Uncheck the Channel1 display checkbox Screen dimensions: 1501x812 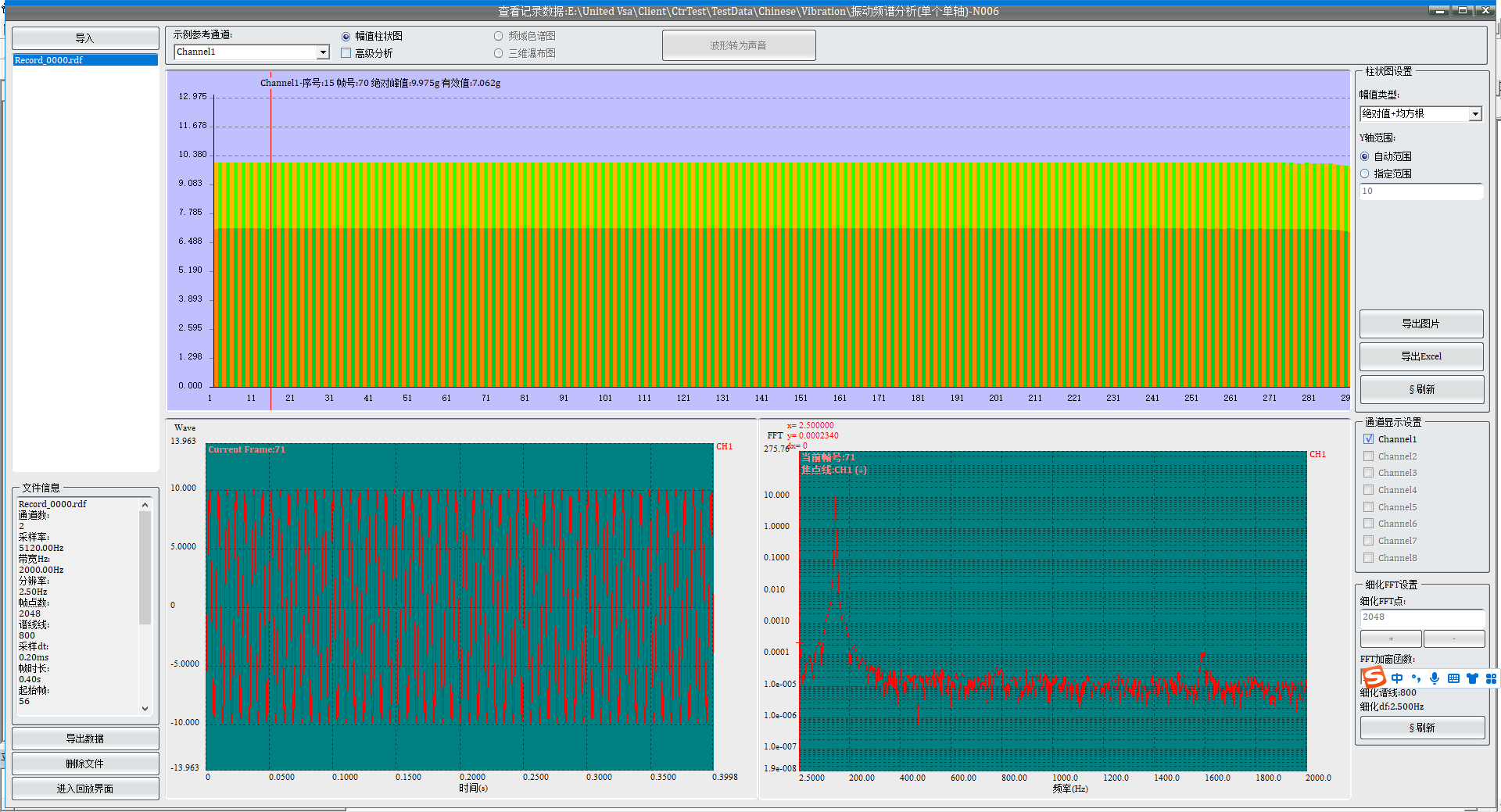tap(1368, 439)
